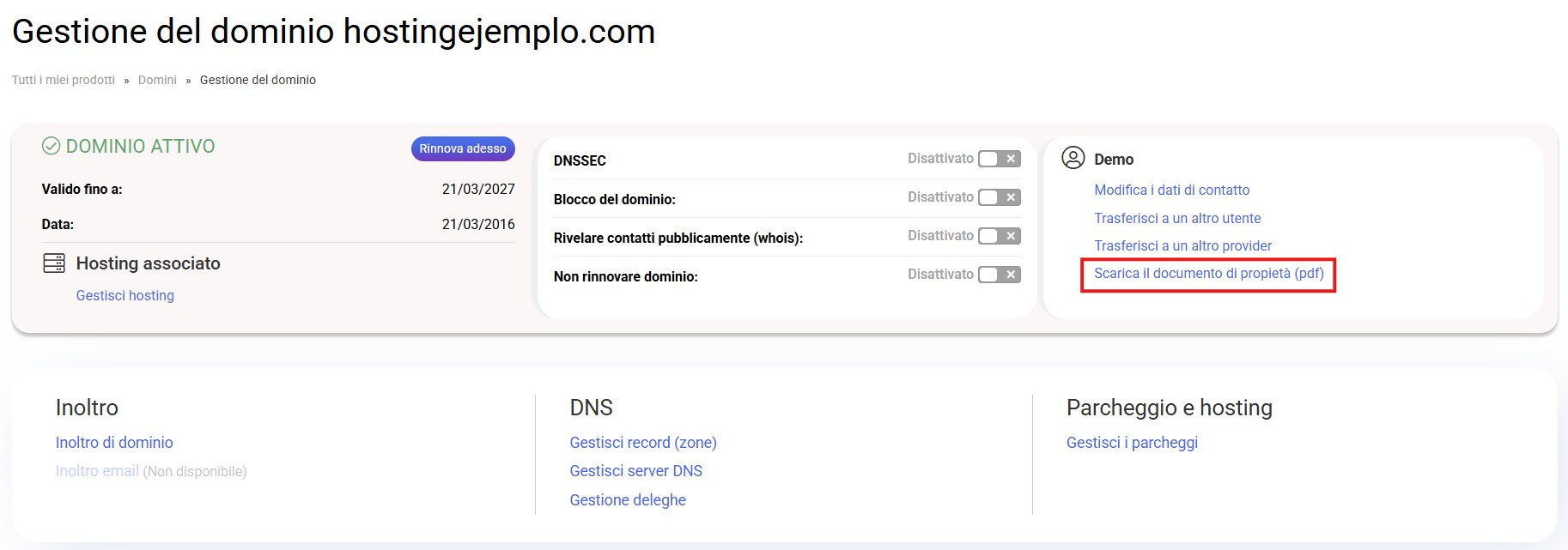This screenshot has height=550, width=1568.
Task: Click the green active domain checkmark icon
Action: tap(51, 147)
